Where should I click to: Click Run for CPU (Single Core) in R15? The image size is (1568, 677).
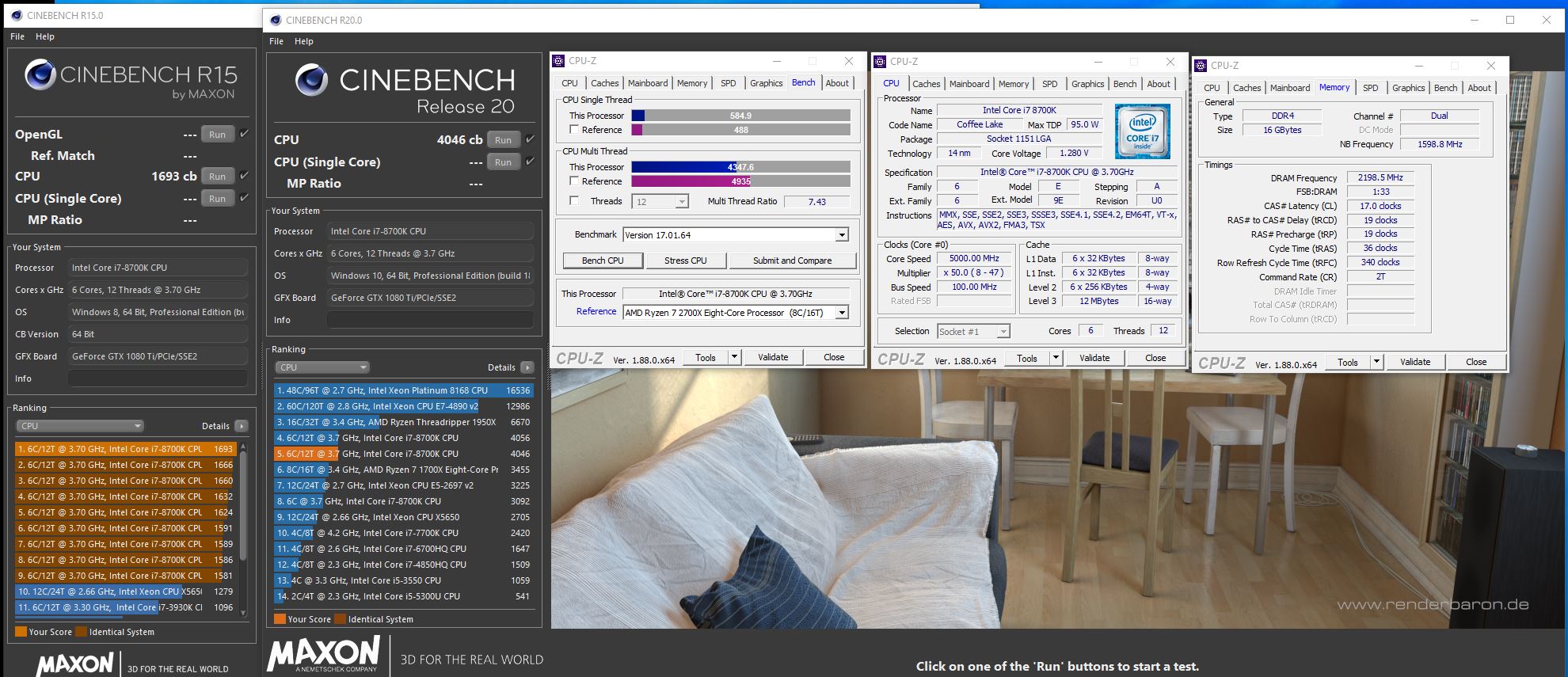click(217, 199)
